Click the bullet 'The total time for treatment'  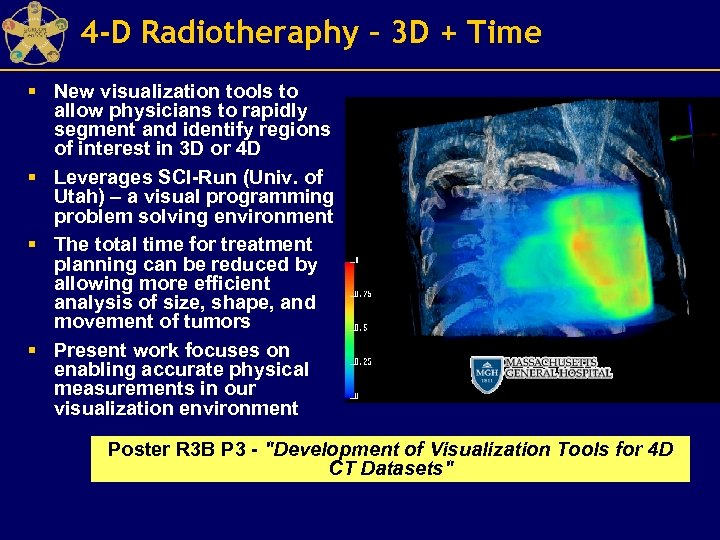pyautogui.click(x=183, y=244)
